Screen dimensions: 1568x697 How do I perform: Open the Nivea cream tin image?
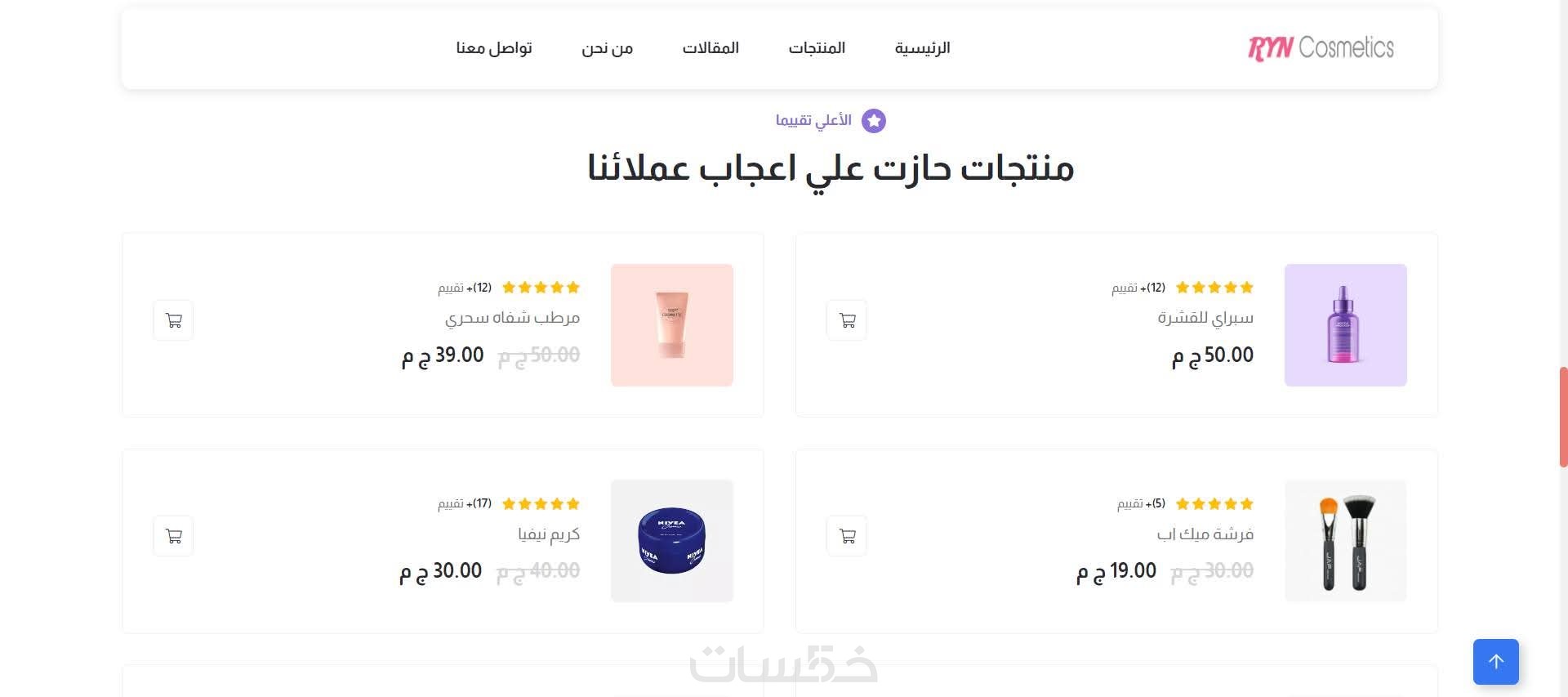[671, 541]
